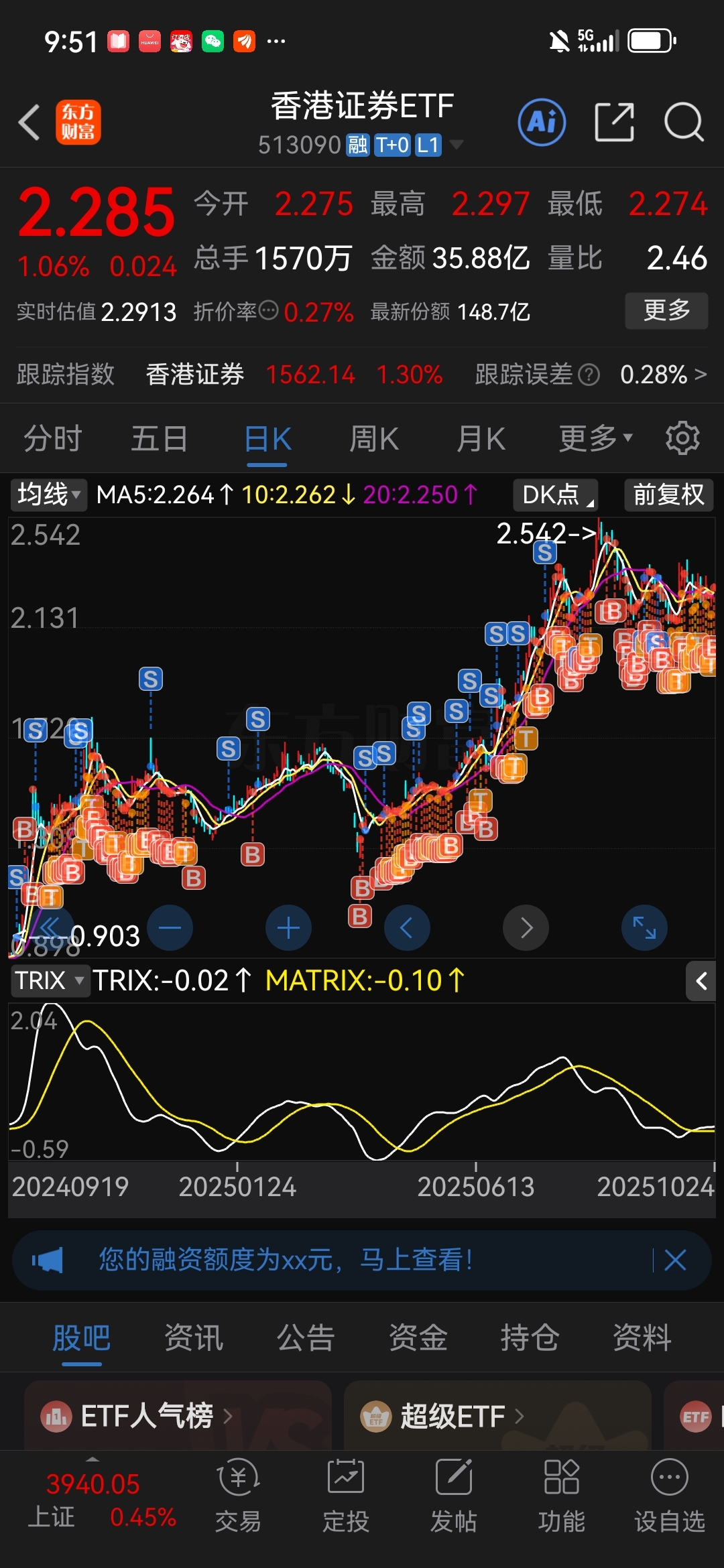Viewport: 724px width, 1568px height.
Task: Zoom in chart with plus icon
Action: 288,928
